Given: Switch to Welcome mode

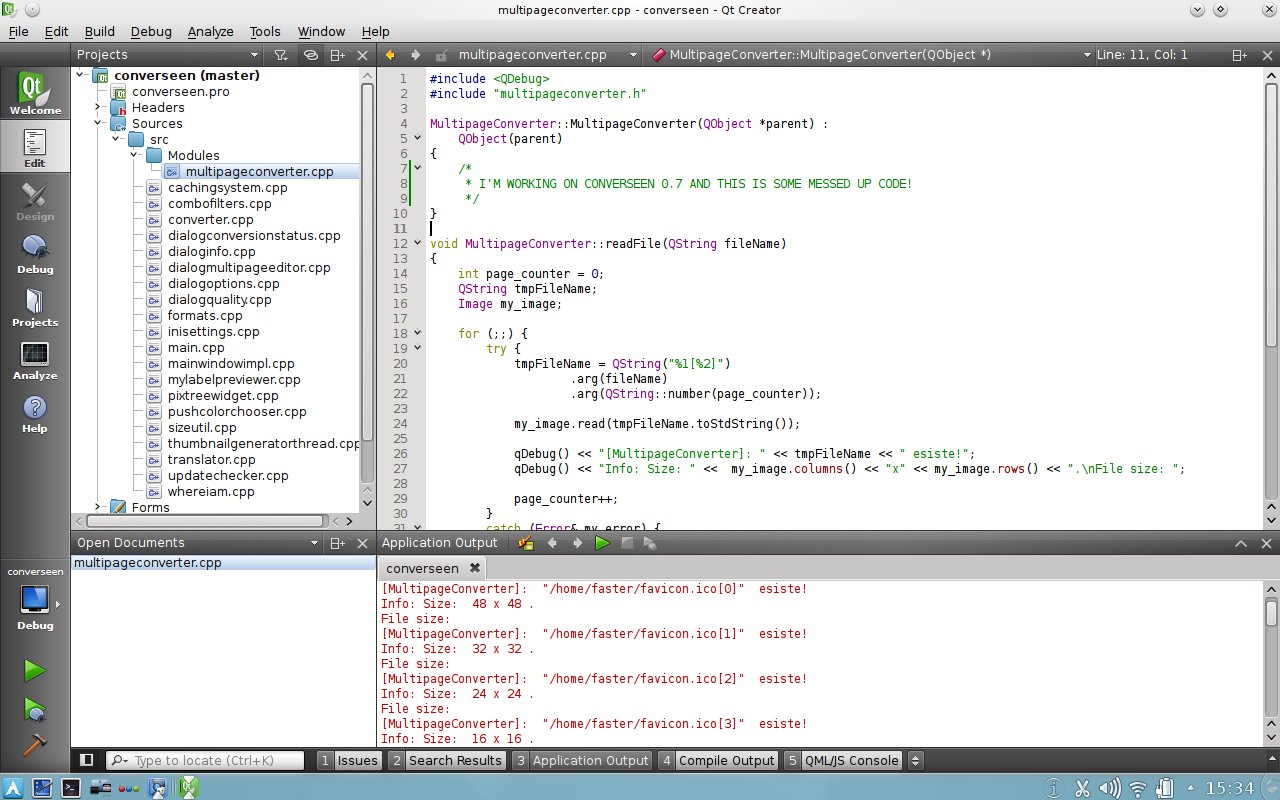Looking at the screenshot, I should 35,94.
